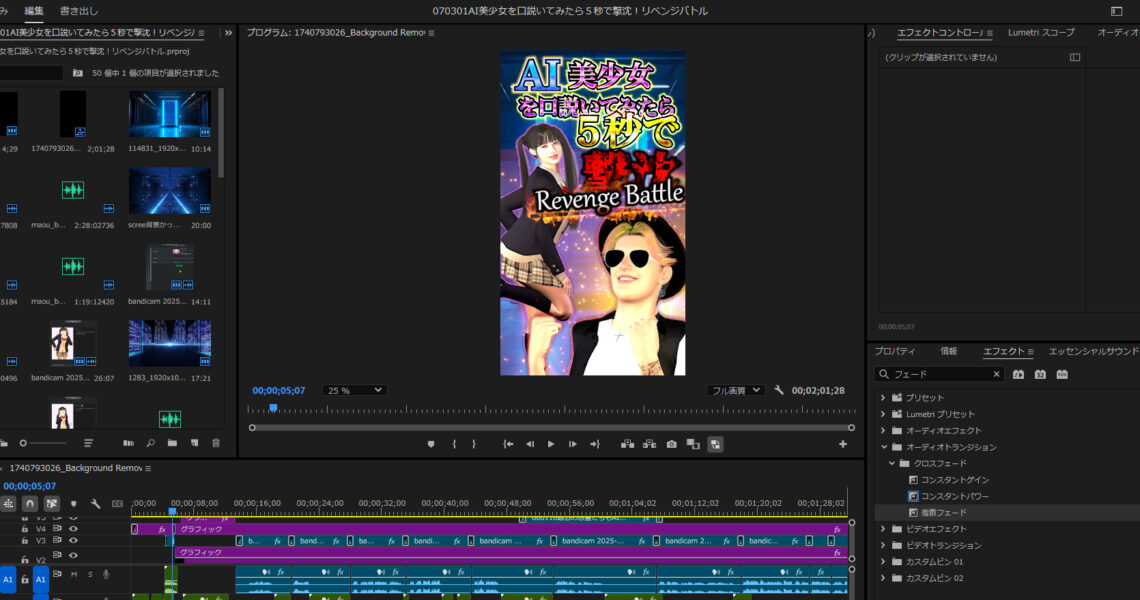The width and height of the screenshot is (1140, 600).
Task: Open フル画質 playback resolution dropdown
Action: (x=735, y=391)
